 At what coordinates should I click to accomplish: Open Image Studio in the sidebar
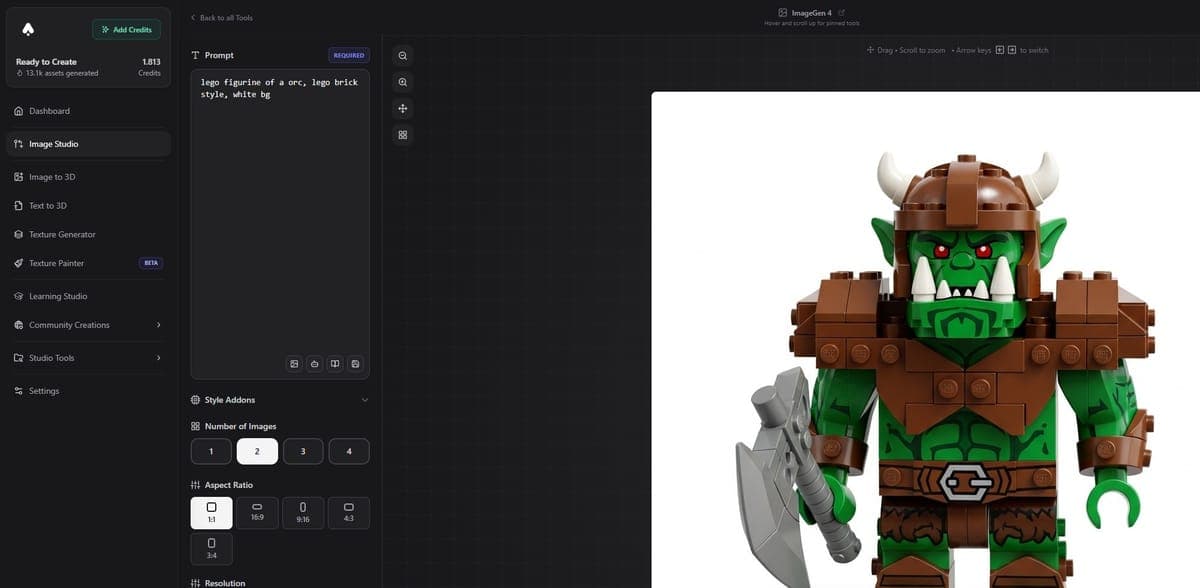pyautogui.click(x=88, y=144)
